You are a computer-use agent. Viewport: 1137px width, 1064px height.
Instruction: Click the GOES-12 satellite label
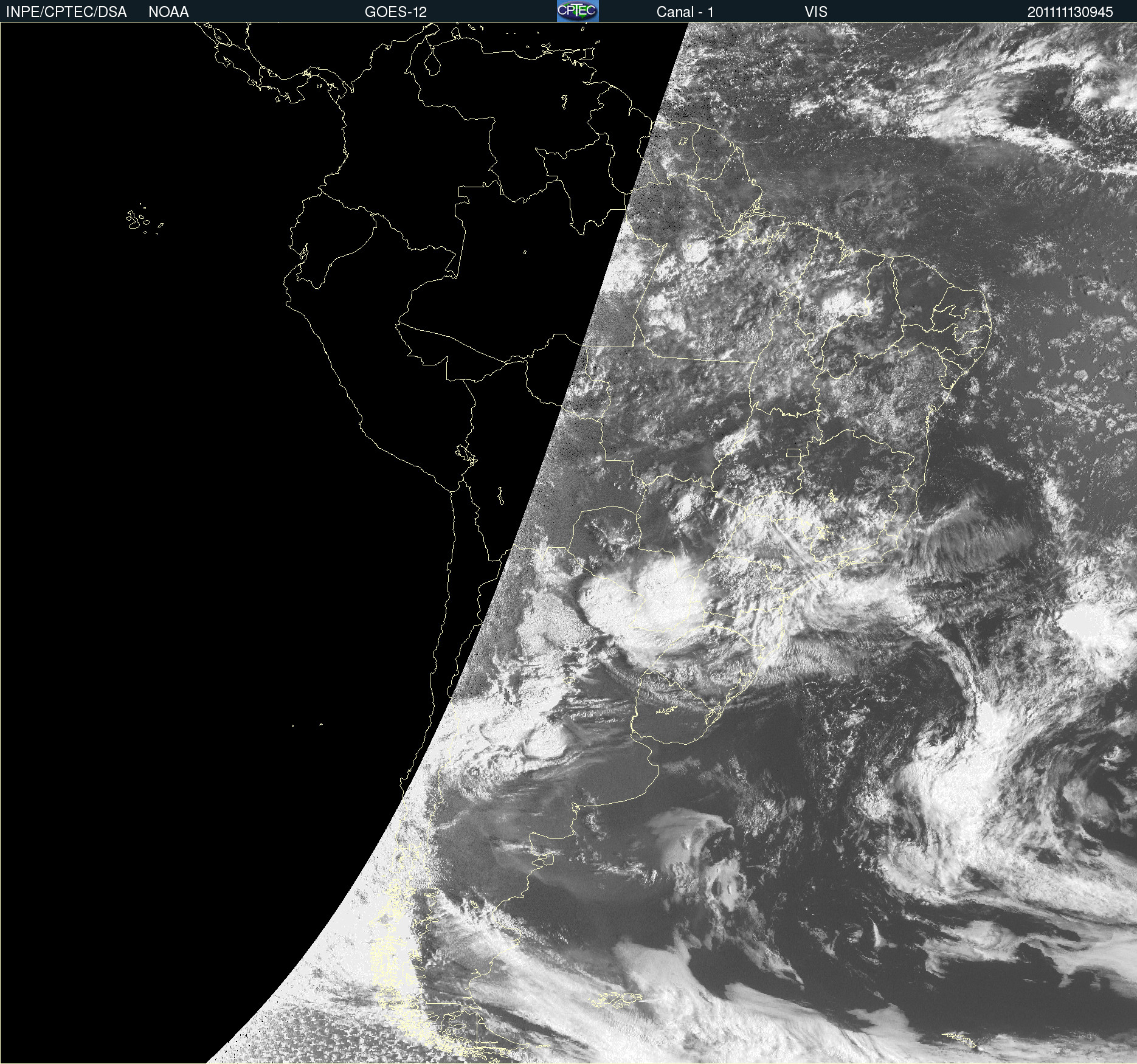(396, 12)
